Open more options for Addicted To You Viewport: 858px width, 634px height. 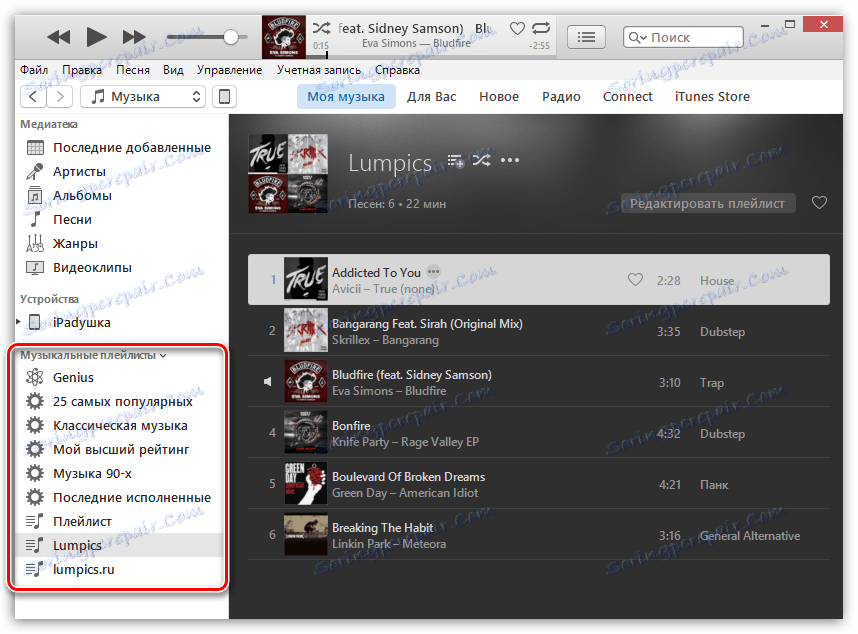click(x=433, y=271)
